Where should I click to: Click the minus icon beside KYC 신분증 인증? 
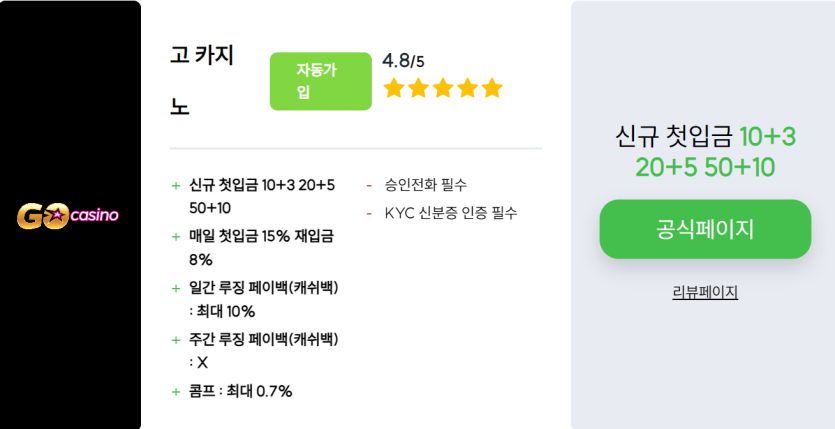[369, 213]
